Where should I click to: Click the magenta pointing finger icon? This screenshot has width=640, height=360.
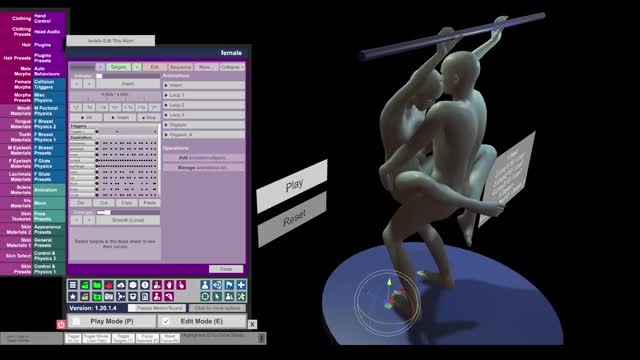(x=181, y=285)
